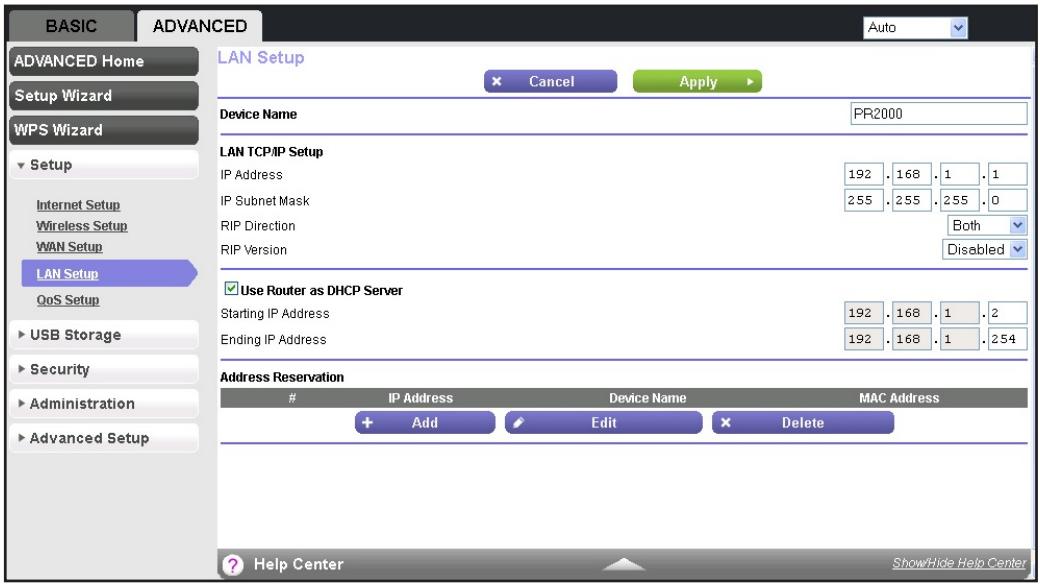
Task: Click the MAC Address column header
Action: pyautogui.click(x=899, y=398)
